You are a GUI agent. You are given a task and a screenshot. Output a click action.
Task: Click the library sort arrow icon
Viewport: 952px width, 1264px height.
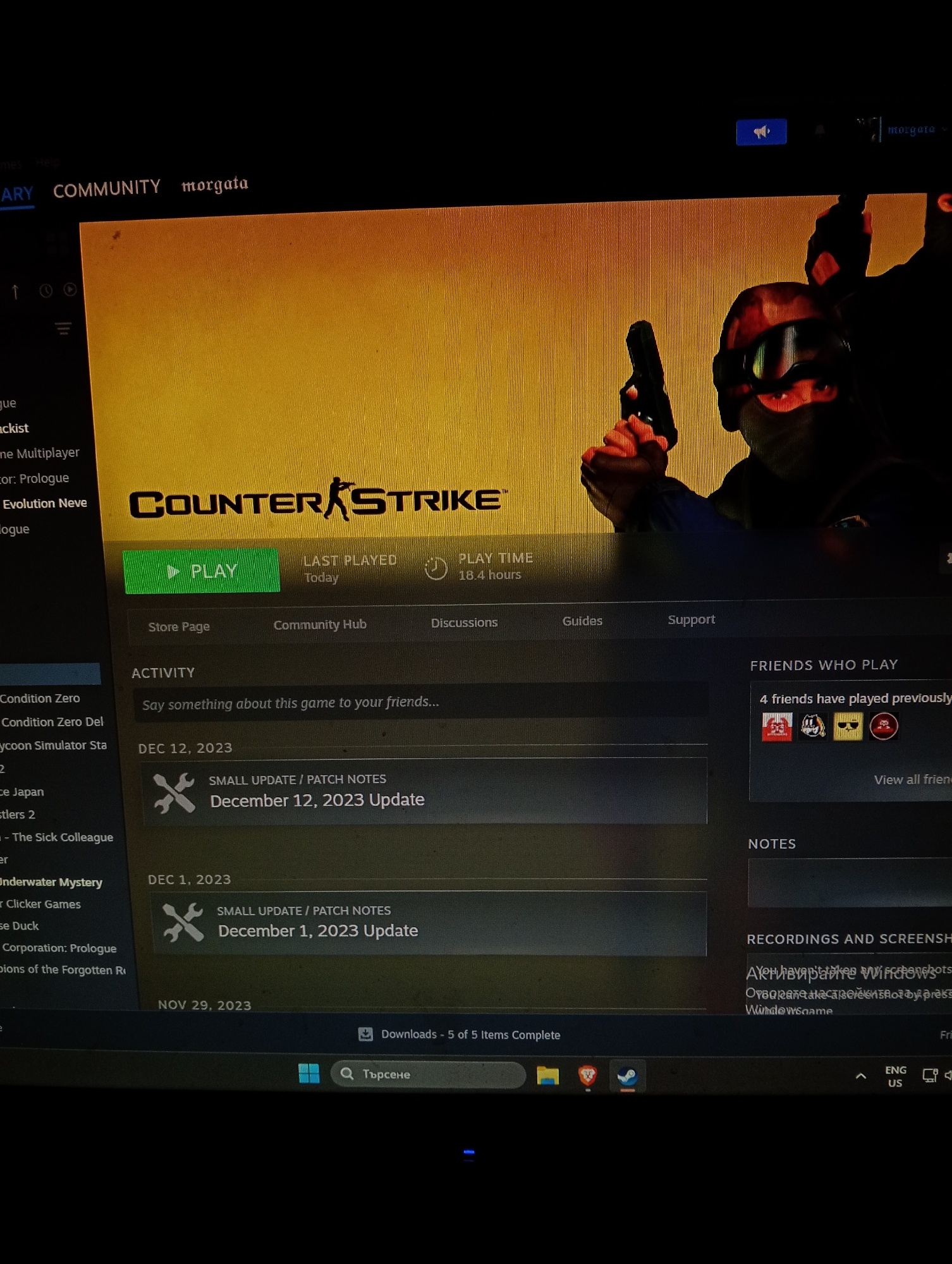click(15, 291)
